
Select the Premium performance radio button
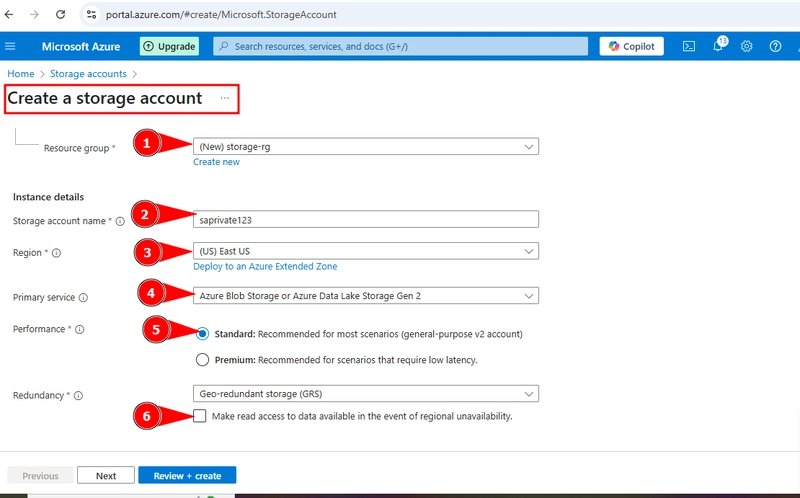pos(202,360)
